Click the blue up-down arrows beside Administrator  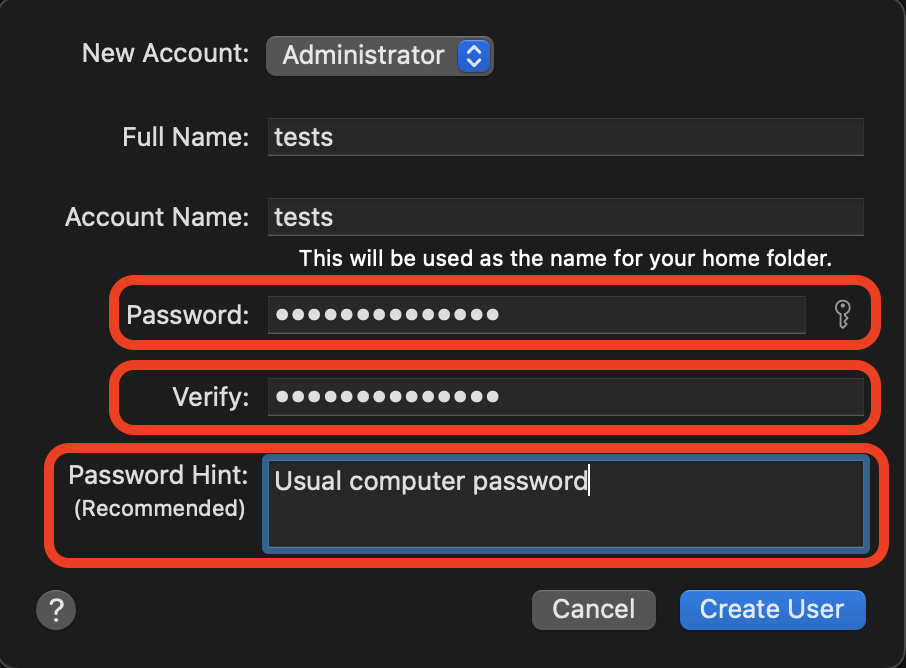(472, 55)
